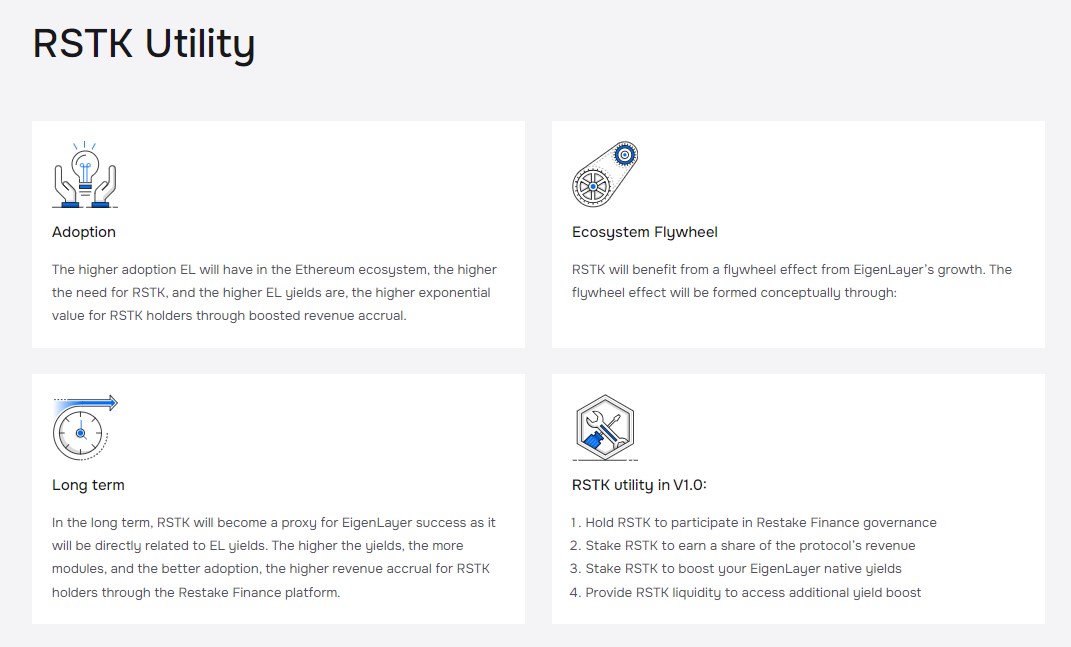1071x647 pixels.
Task: Click the Adoption description paragraph
Action: click(x=274, y=292)
